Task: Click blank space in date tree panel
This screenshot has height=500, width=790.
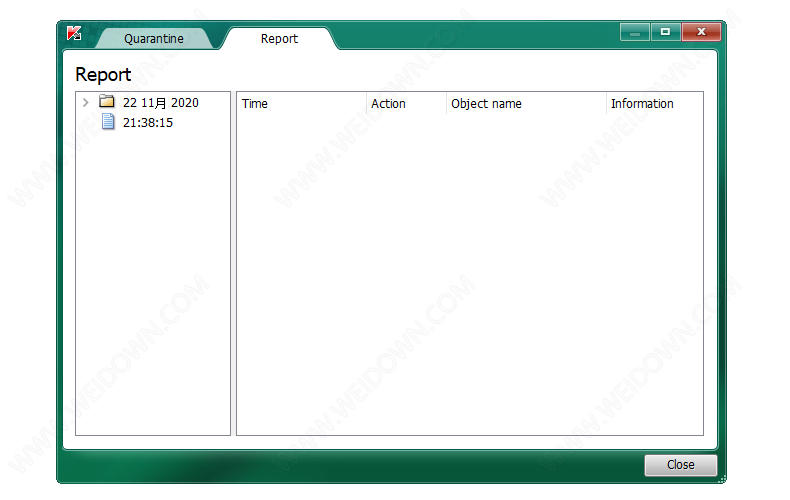Action: point(152,300)
